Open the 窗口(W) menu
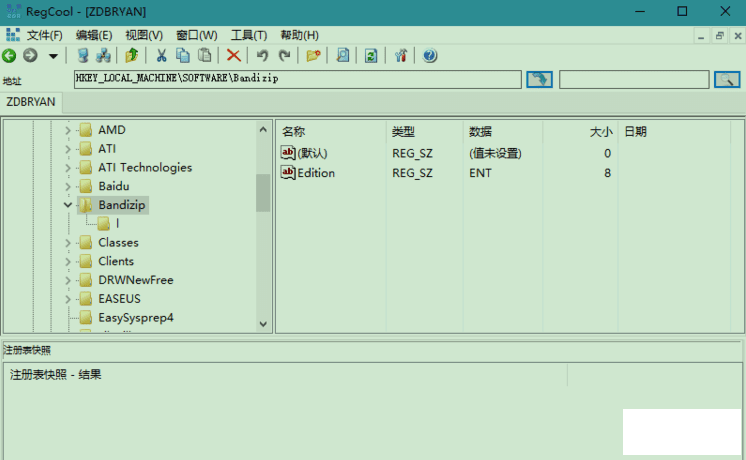 pos(196,35)
